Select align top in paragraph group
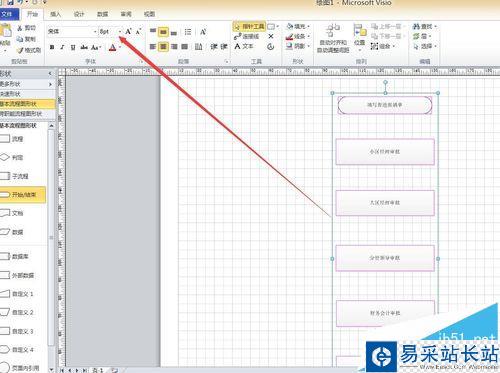The image size is (500, 373). coord(153,31)
